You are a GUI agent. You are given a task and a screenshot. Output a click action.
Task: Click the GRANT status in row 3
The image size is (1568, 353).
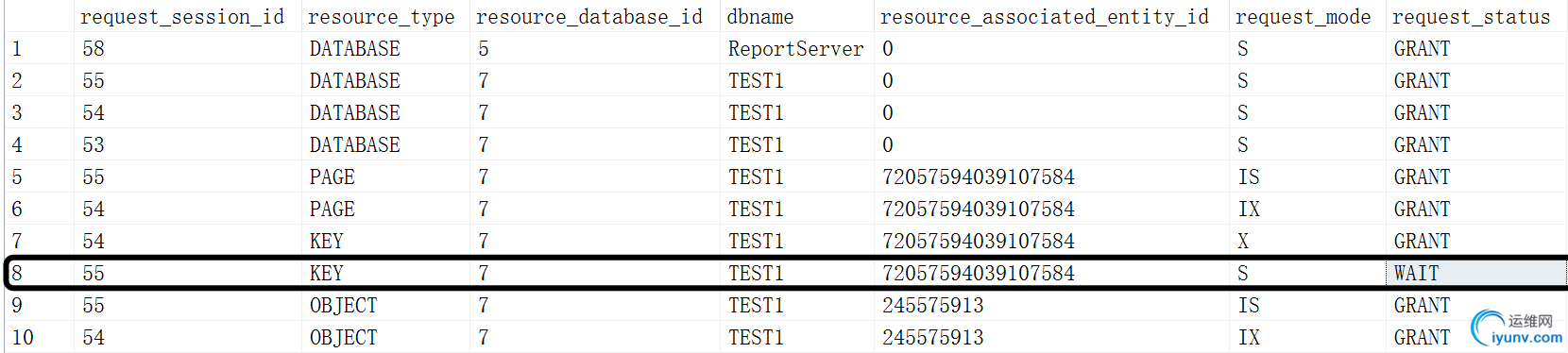click(x=1476, y=112)
